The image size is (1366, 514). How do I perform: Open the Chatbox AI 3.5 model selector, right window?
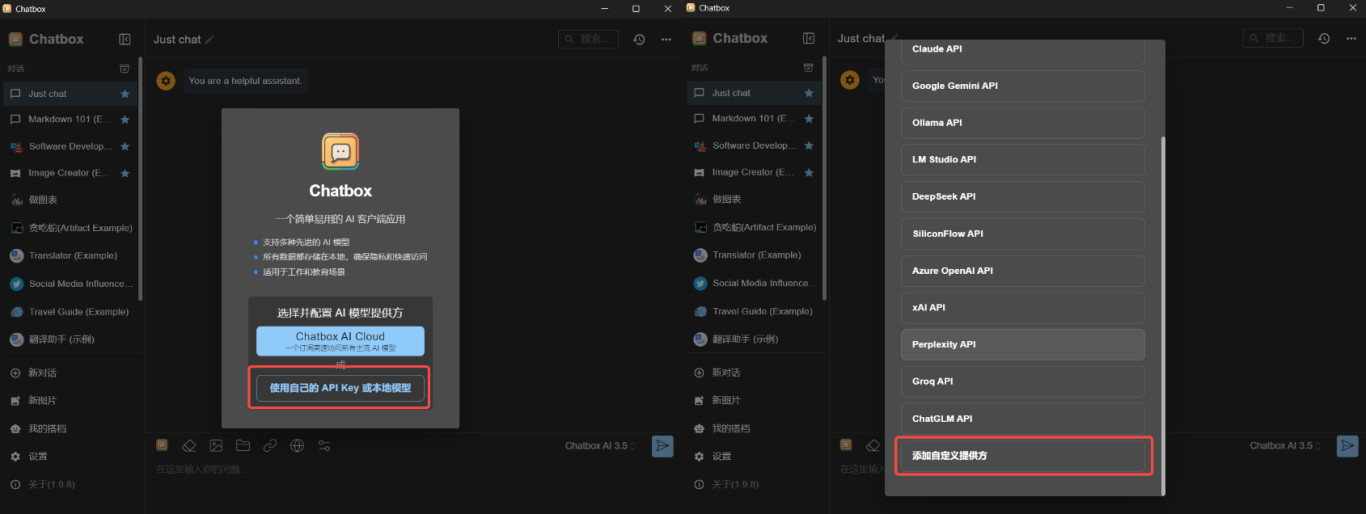coord(1286,445)
